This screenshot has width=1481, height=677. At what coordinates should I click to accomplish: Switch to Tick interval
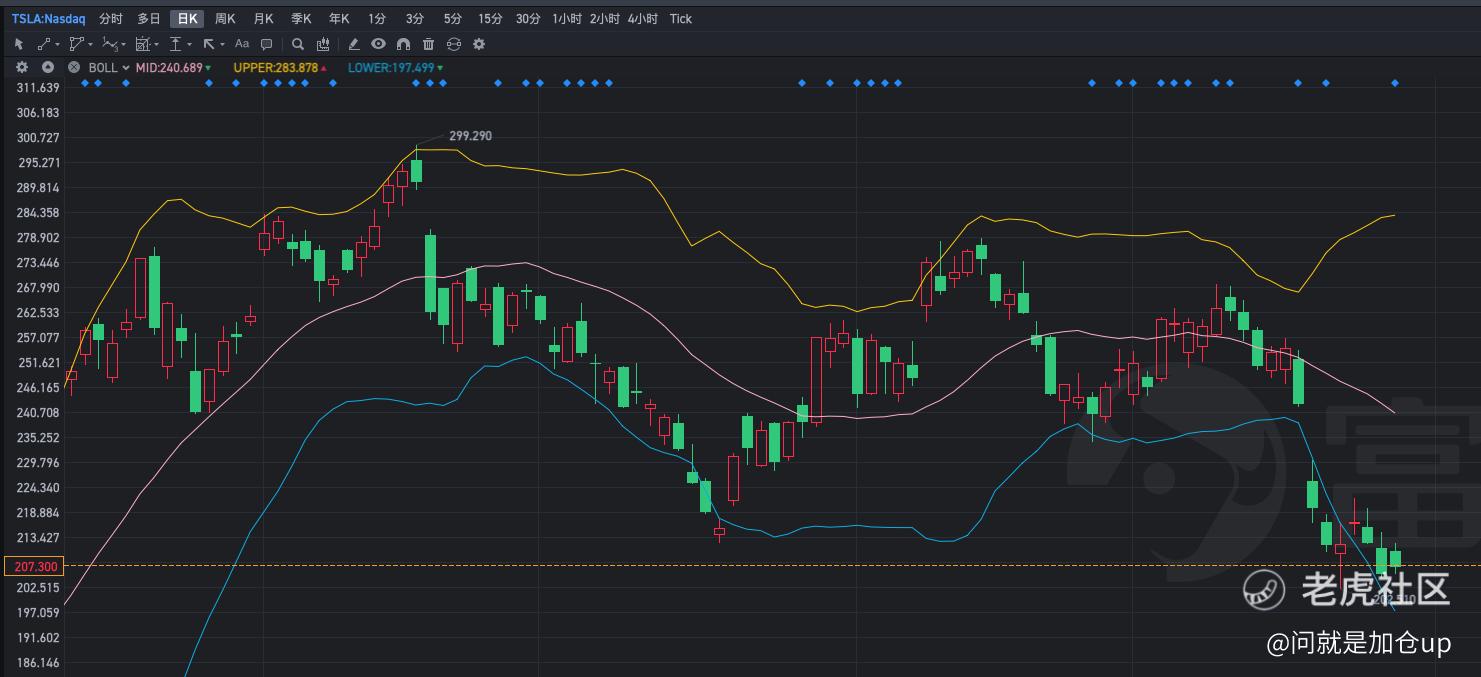(681, 19)
